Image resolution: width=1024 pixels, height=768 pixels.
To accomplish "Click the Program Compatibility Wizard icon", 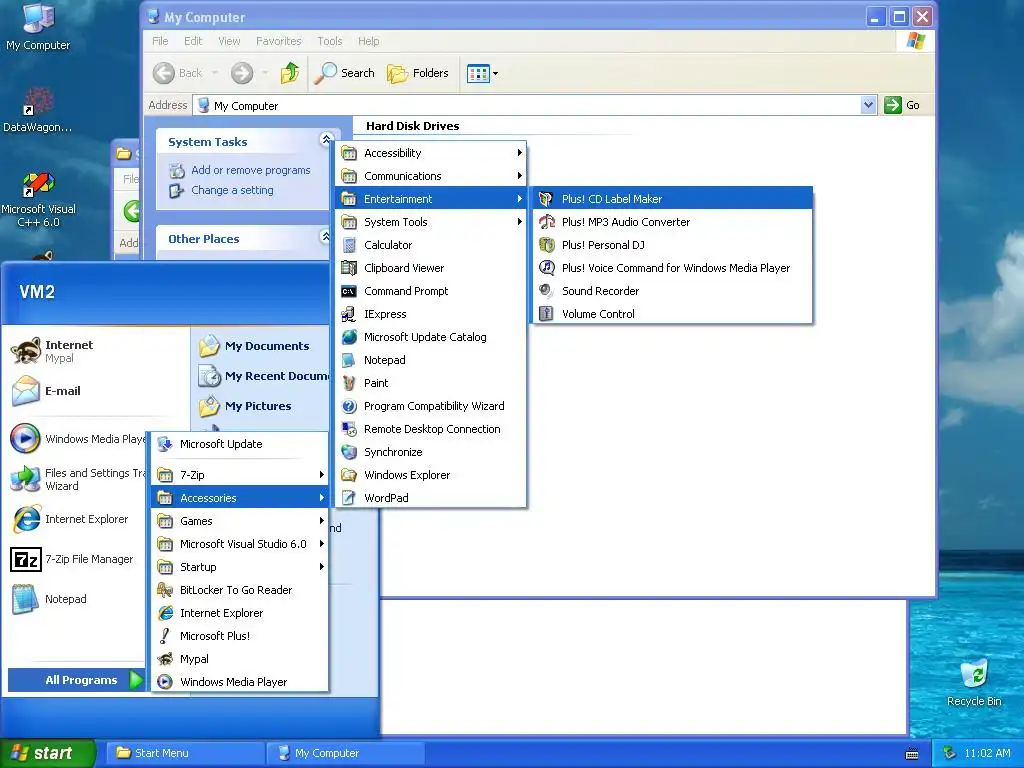I will 349,406.
